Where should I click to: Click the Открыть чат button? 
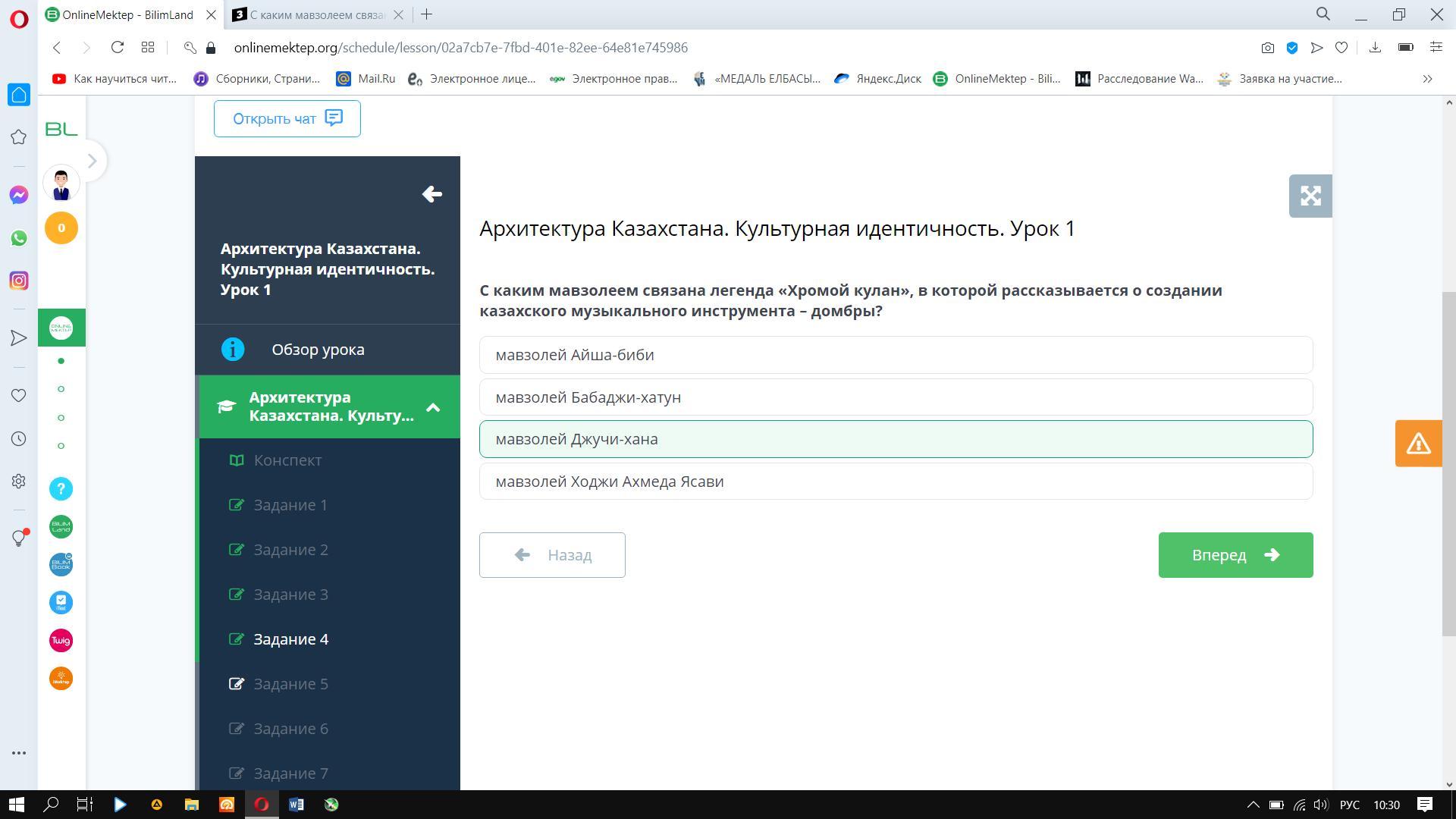(x=287, y=119)
